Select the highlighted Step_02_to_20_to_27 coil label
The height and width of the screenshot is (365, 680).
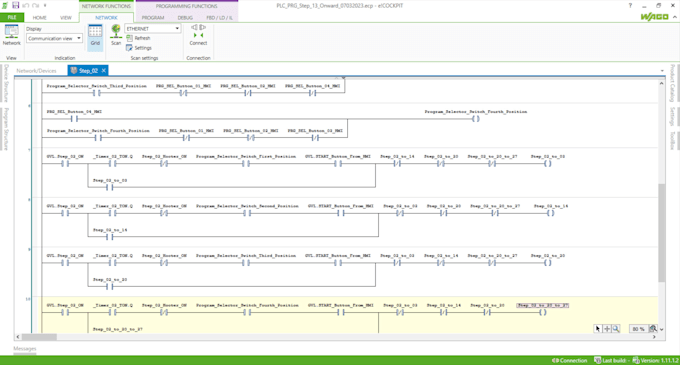click(x=543, y=305)
